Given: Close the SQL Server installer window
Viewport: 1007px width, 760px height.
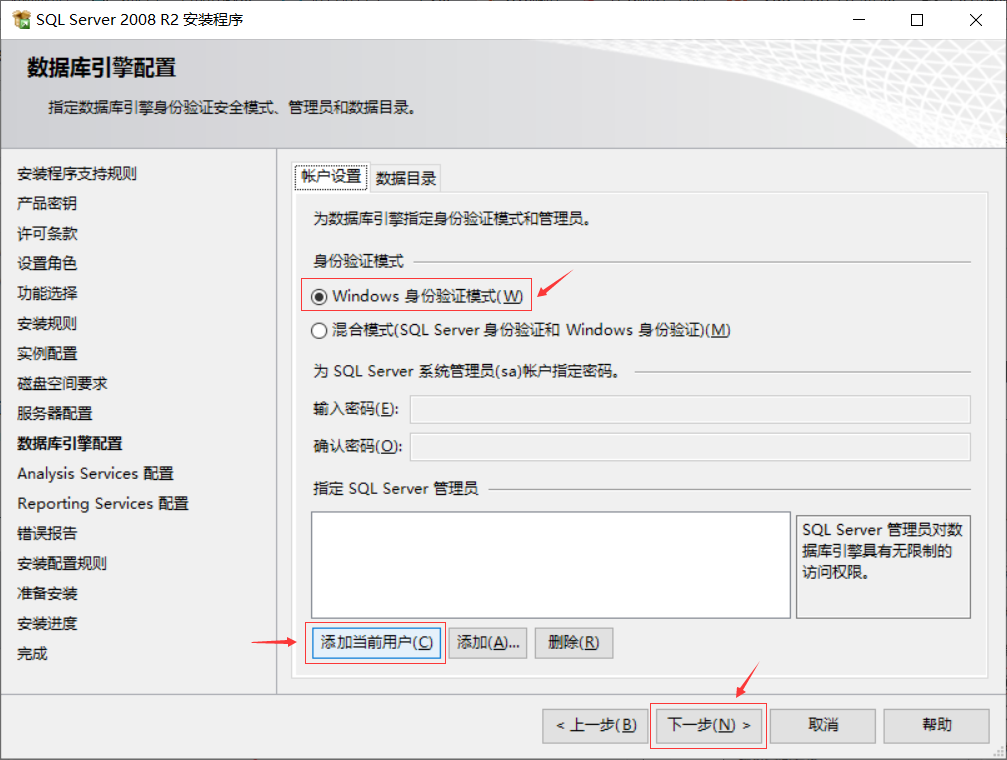Looking at the screenshot, I should click(x=976, y=20).
